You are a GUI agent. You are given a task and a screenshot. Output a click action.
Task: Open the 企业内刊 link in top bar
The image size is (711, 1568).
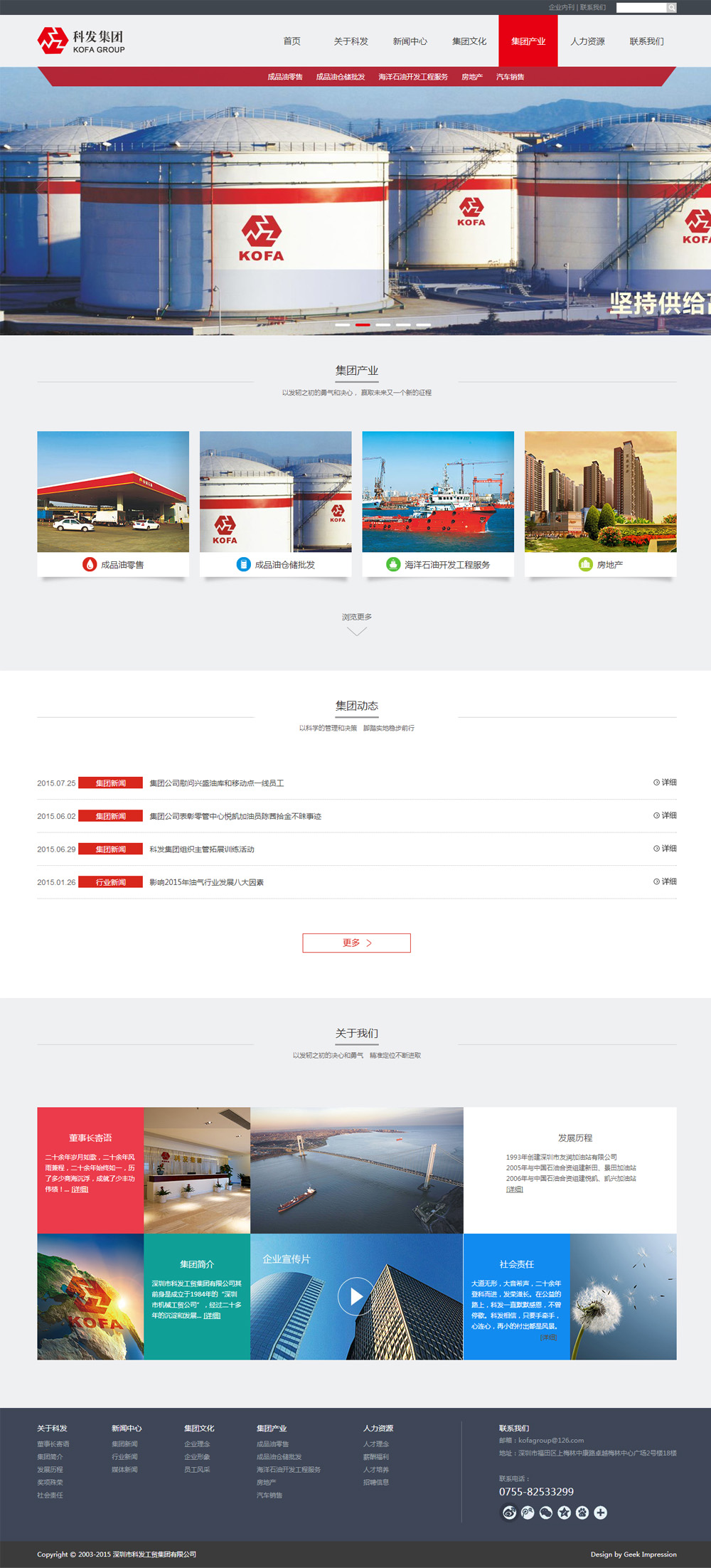pos(561,8)
